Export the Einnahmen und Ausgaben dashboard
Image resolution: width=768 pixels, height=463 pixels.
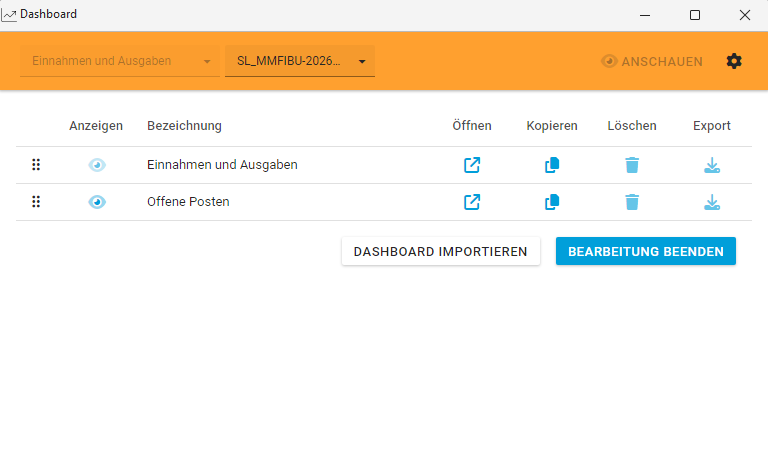pyautogui.click(x=712, y=165)
